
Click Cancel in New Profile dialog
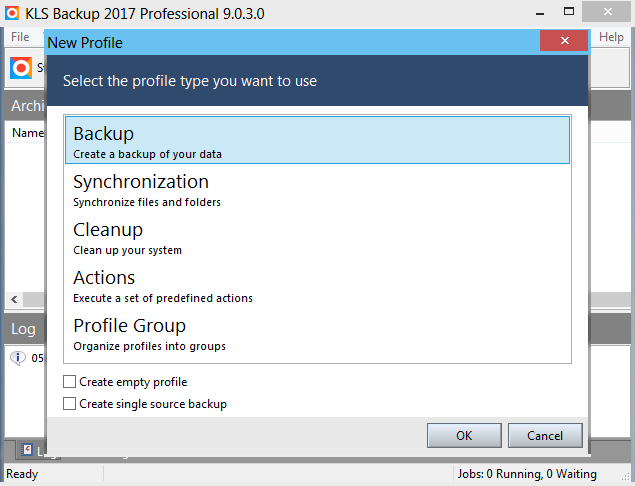point(545,435)
